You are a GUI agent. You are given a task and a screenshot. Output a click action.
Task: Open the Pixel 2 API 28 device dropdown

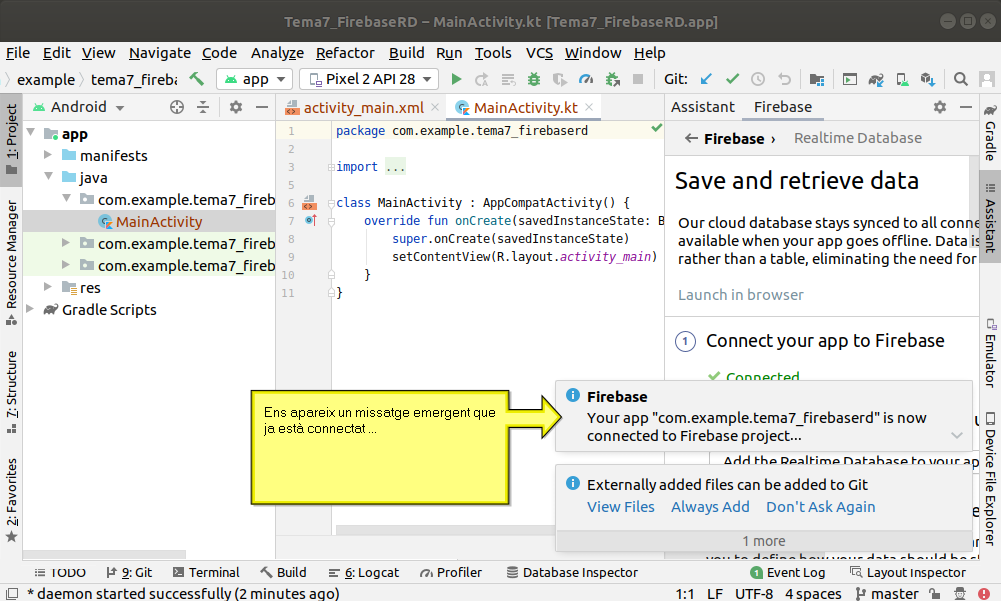coord(369,79)
